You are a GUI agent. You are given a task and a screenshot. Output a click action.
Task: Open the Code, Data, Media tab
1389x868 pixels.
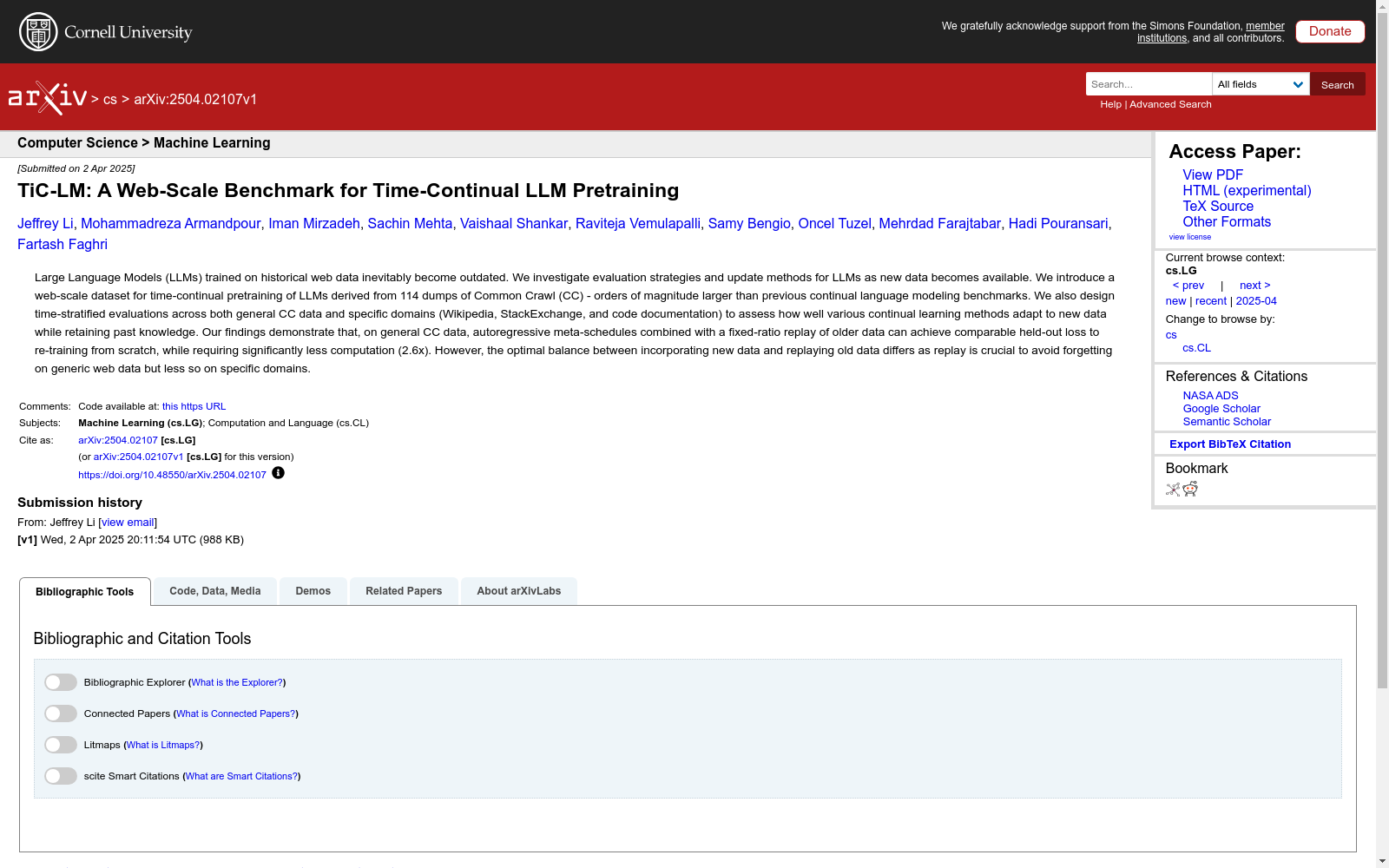point(215,591)
